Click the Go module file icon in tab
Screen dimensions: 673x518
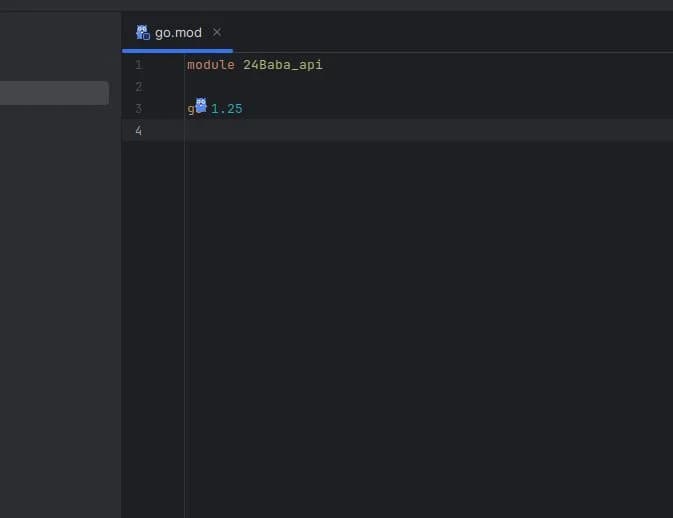[142, 33]
